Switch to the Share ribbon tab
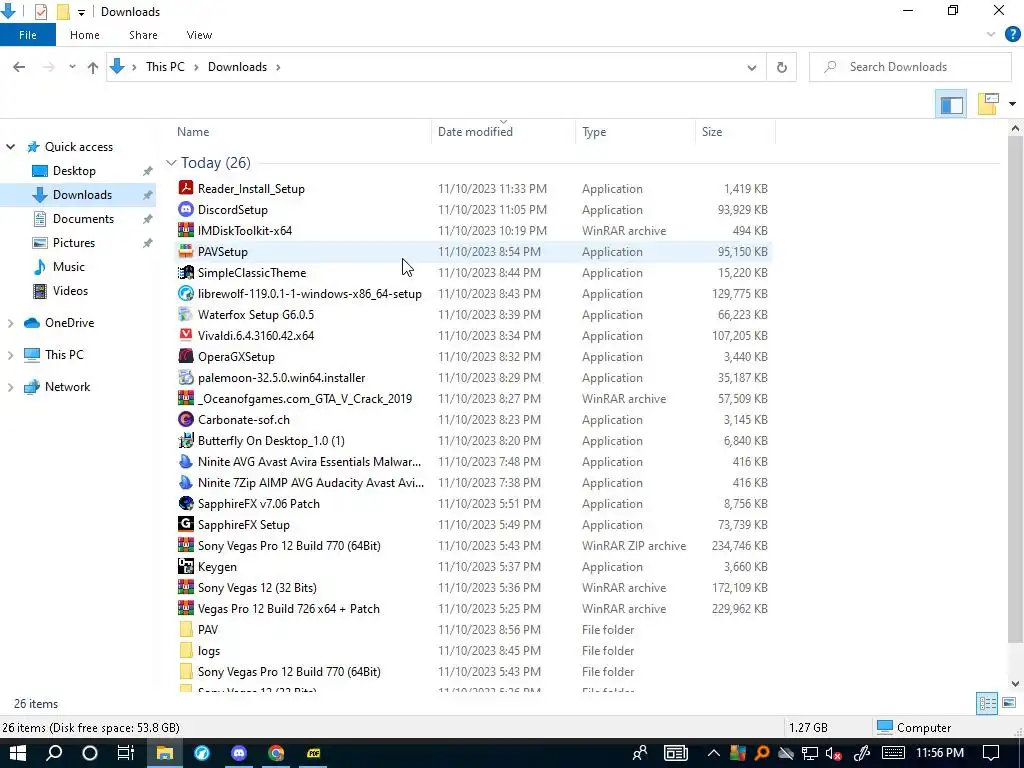 143,35
